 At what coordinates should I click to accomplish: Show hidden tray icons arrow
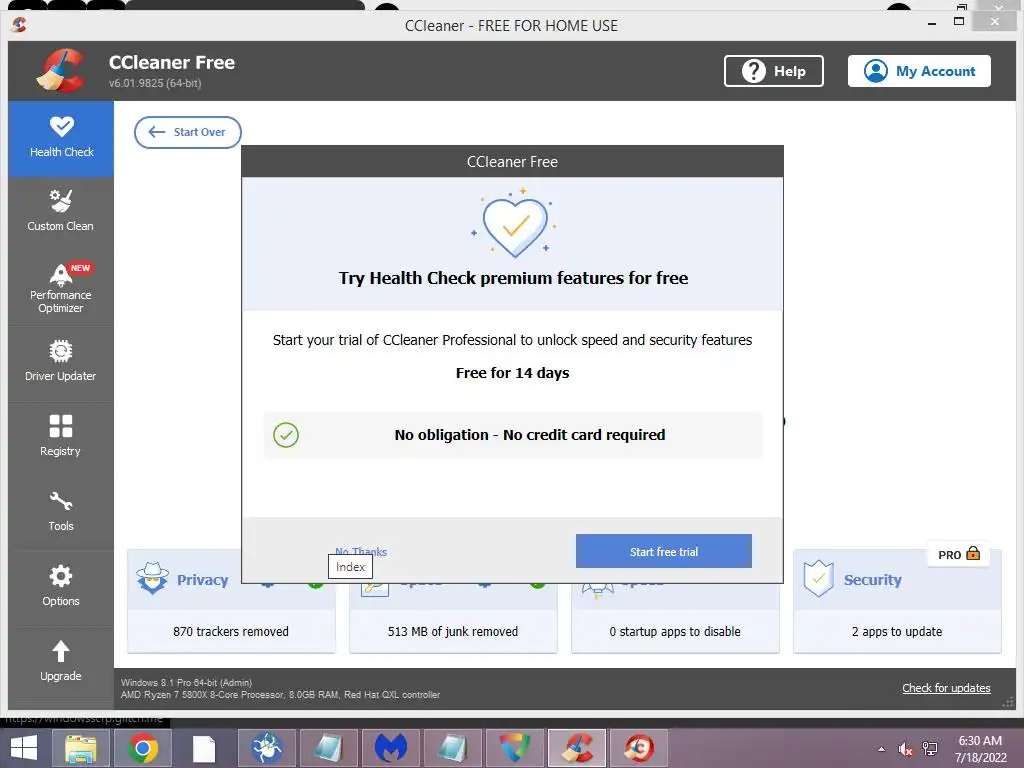tap(882, 749)
